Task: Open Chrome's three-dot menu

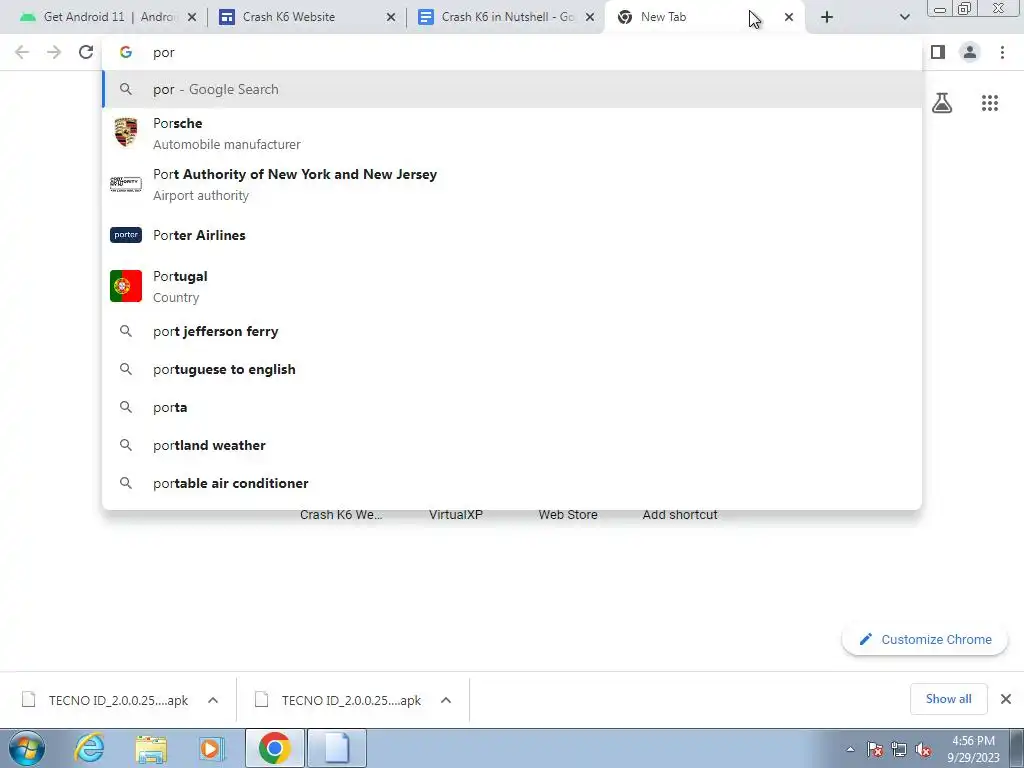Action: point(1002,52)
